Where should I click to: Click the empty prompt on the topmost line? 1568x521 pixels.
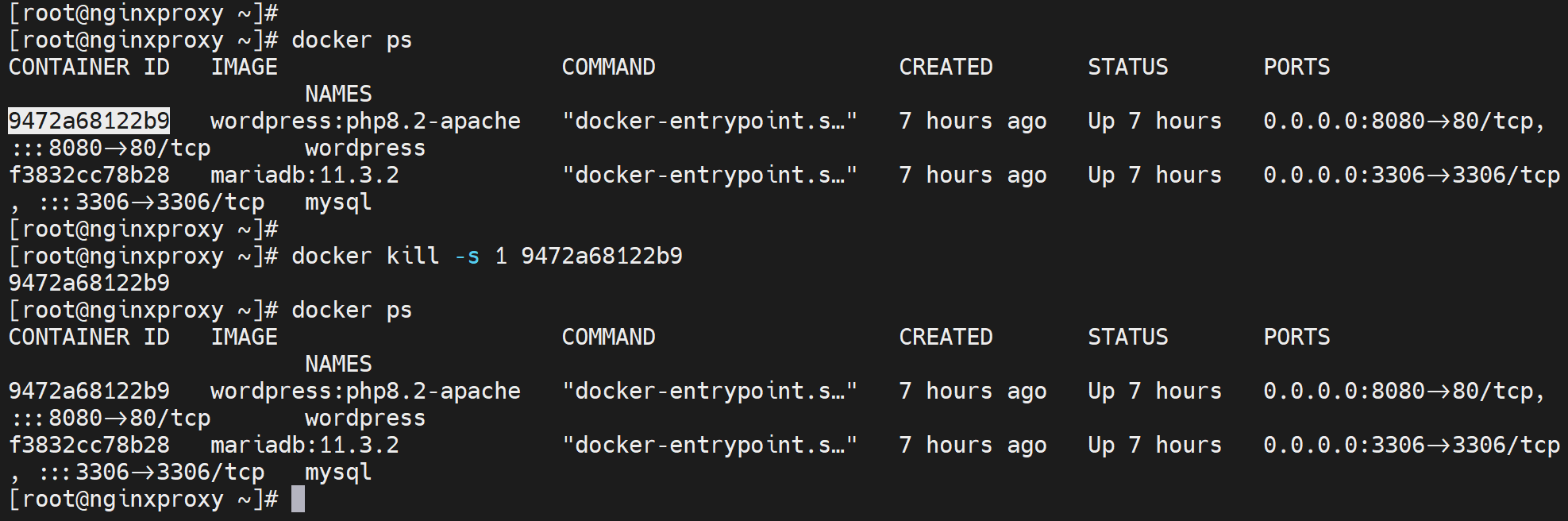pos(143,13)
